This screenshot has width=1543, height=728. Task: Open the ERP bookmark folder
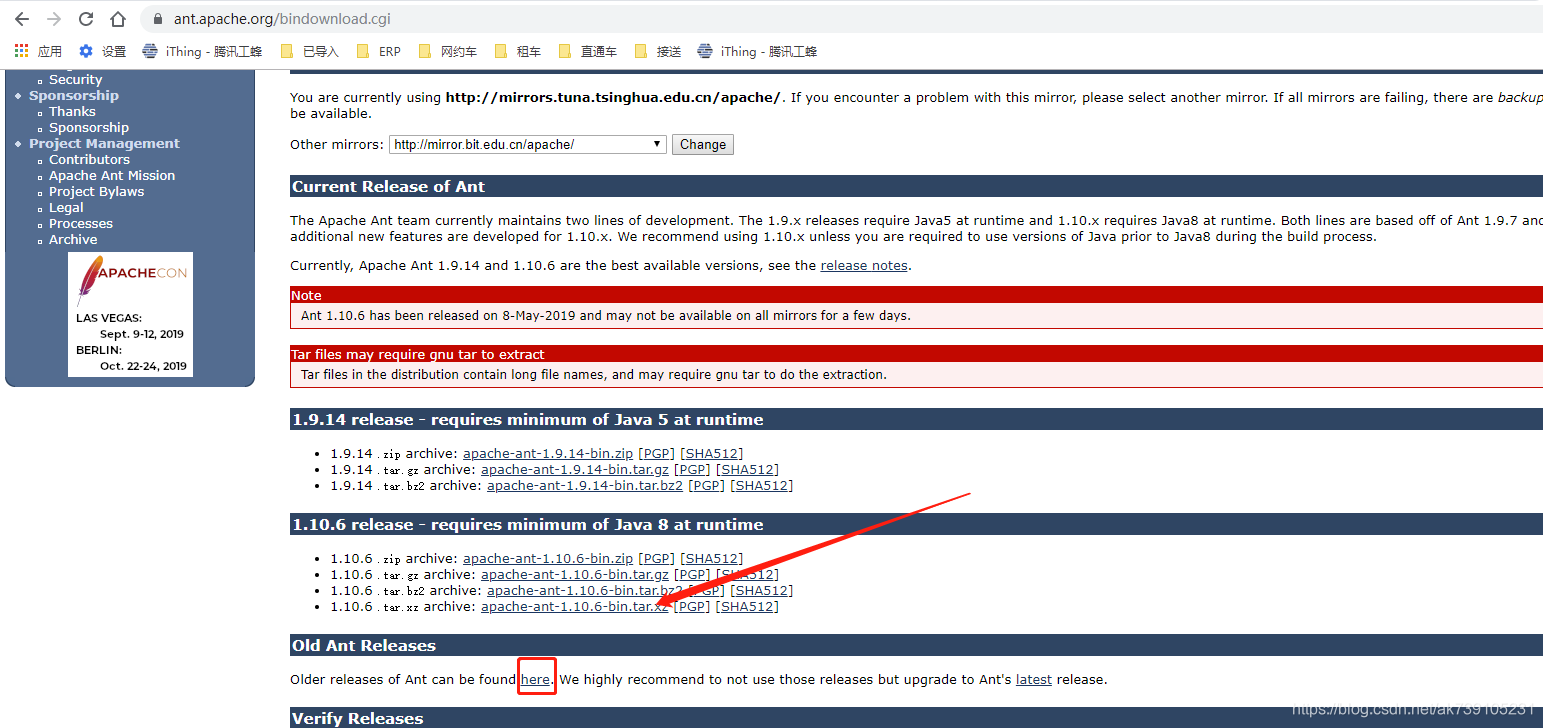coord(378,51)
